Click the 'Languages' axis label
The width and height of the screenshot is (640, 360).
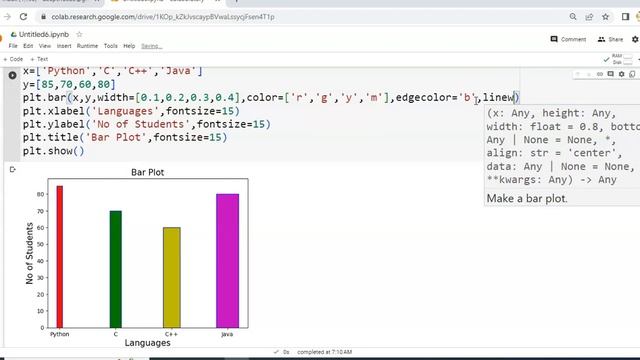[147, 343]
